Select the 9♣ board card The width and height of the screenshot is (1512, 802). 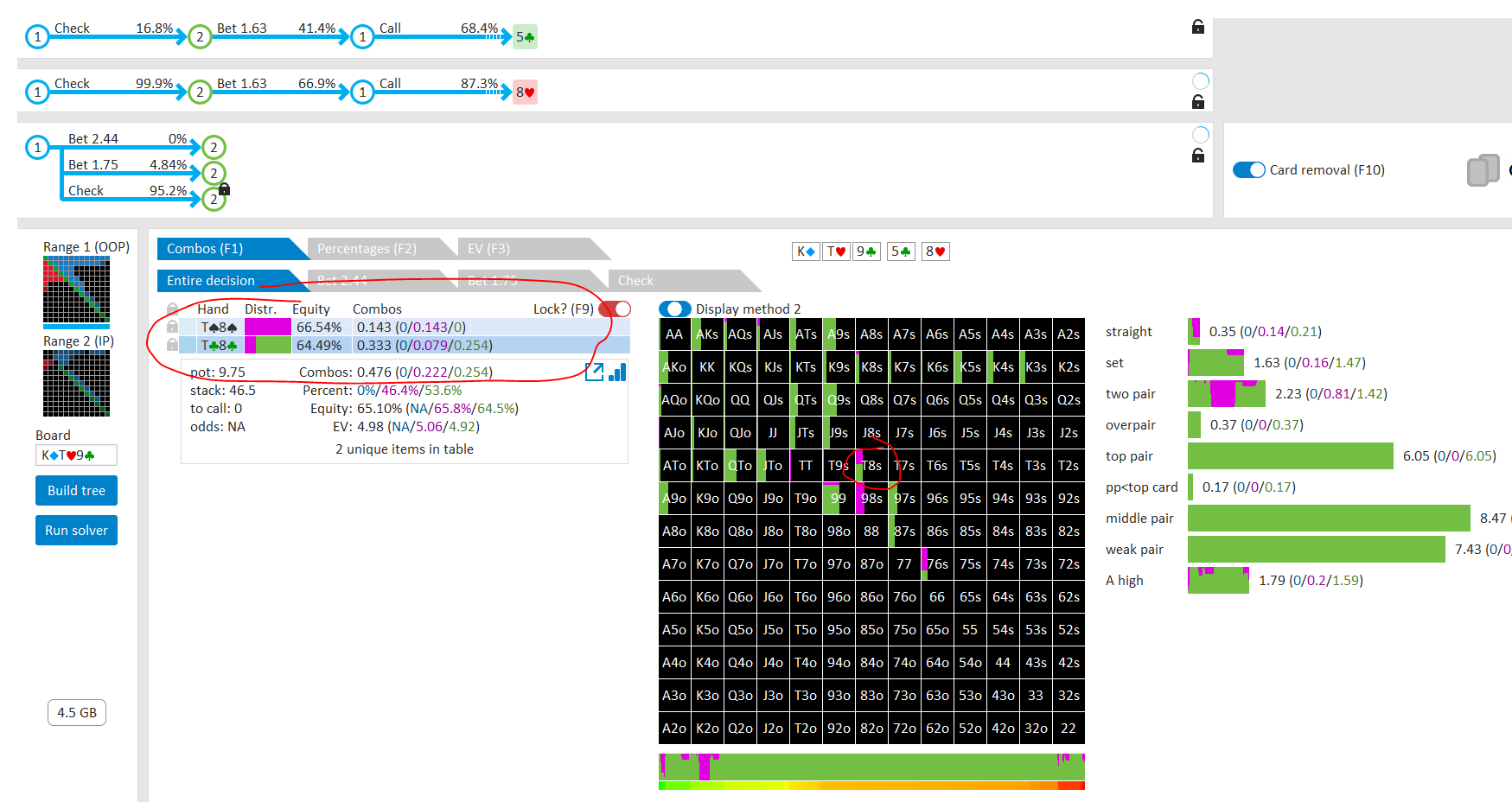[866, 251]
